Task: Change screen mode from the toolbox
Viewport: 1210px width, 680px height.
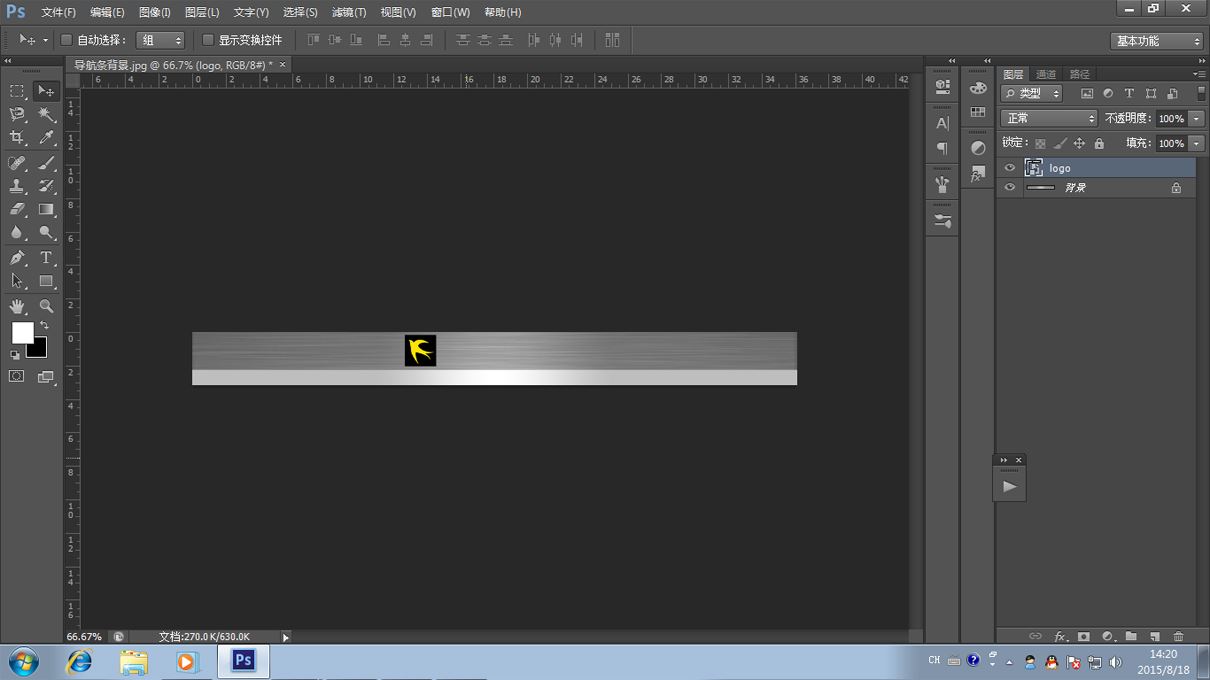Action: [46, 377]
